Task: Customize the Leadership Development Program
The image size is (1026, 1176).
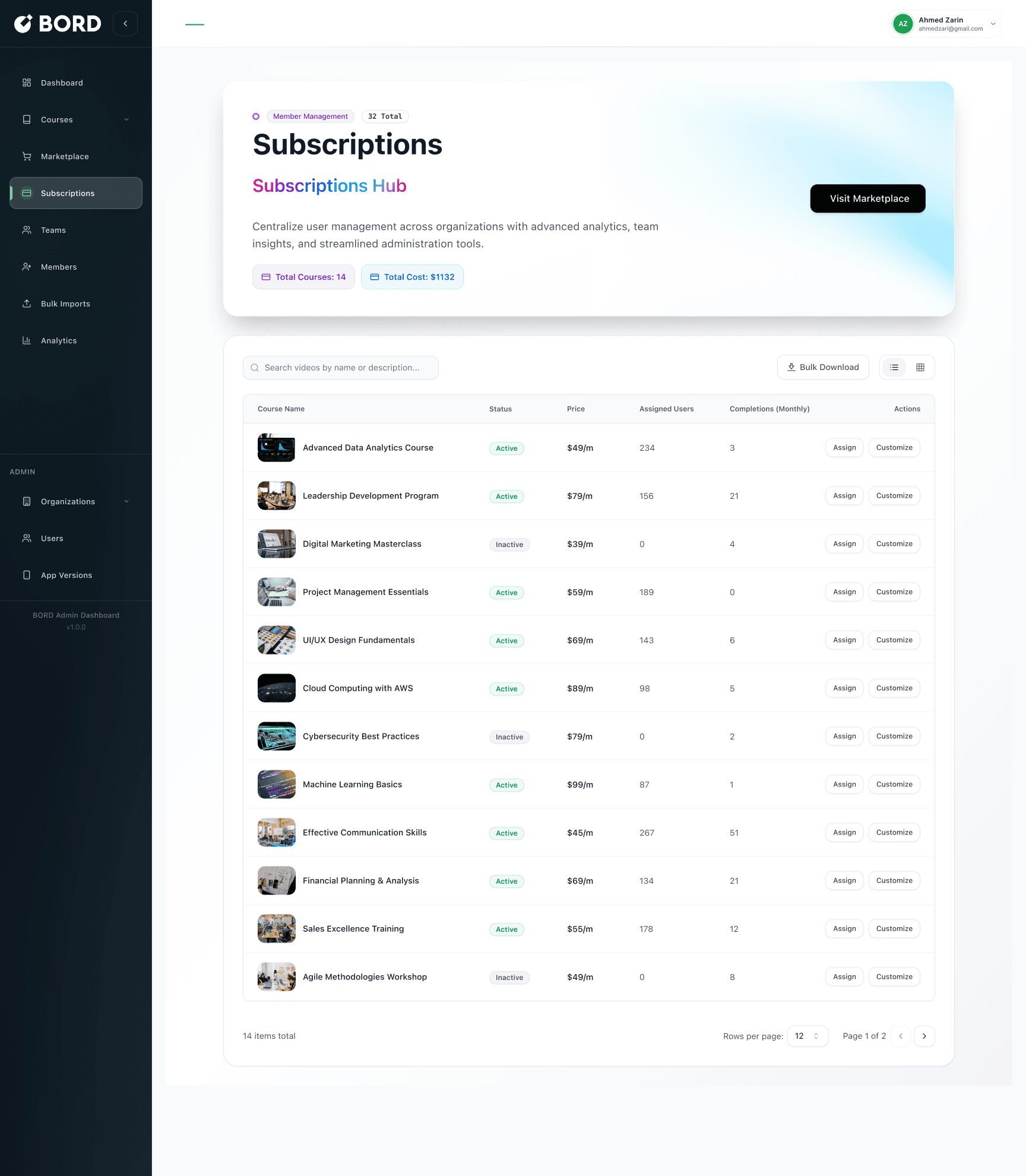Action: pyautogui.click(x=894, y=495)
